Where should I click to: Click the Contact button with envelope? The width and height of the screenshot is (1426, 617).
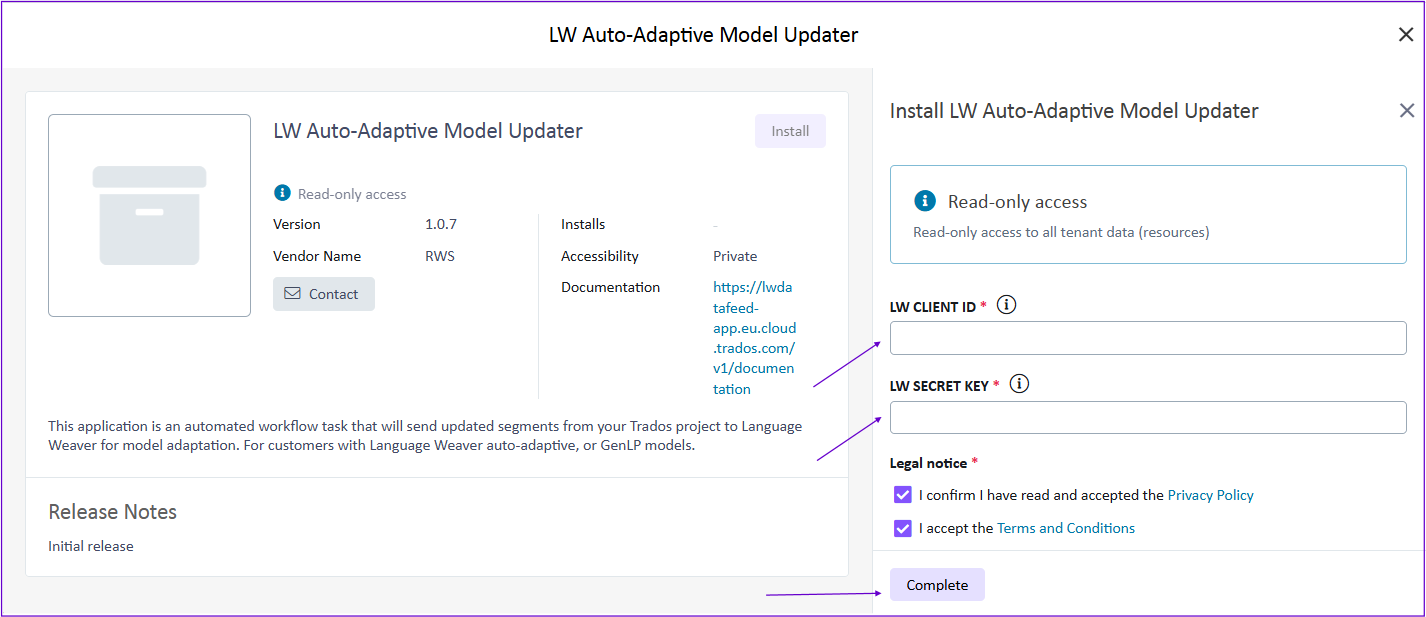pos(323,294)
